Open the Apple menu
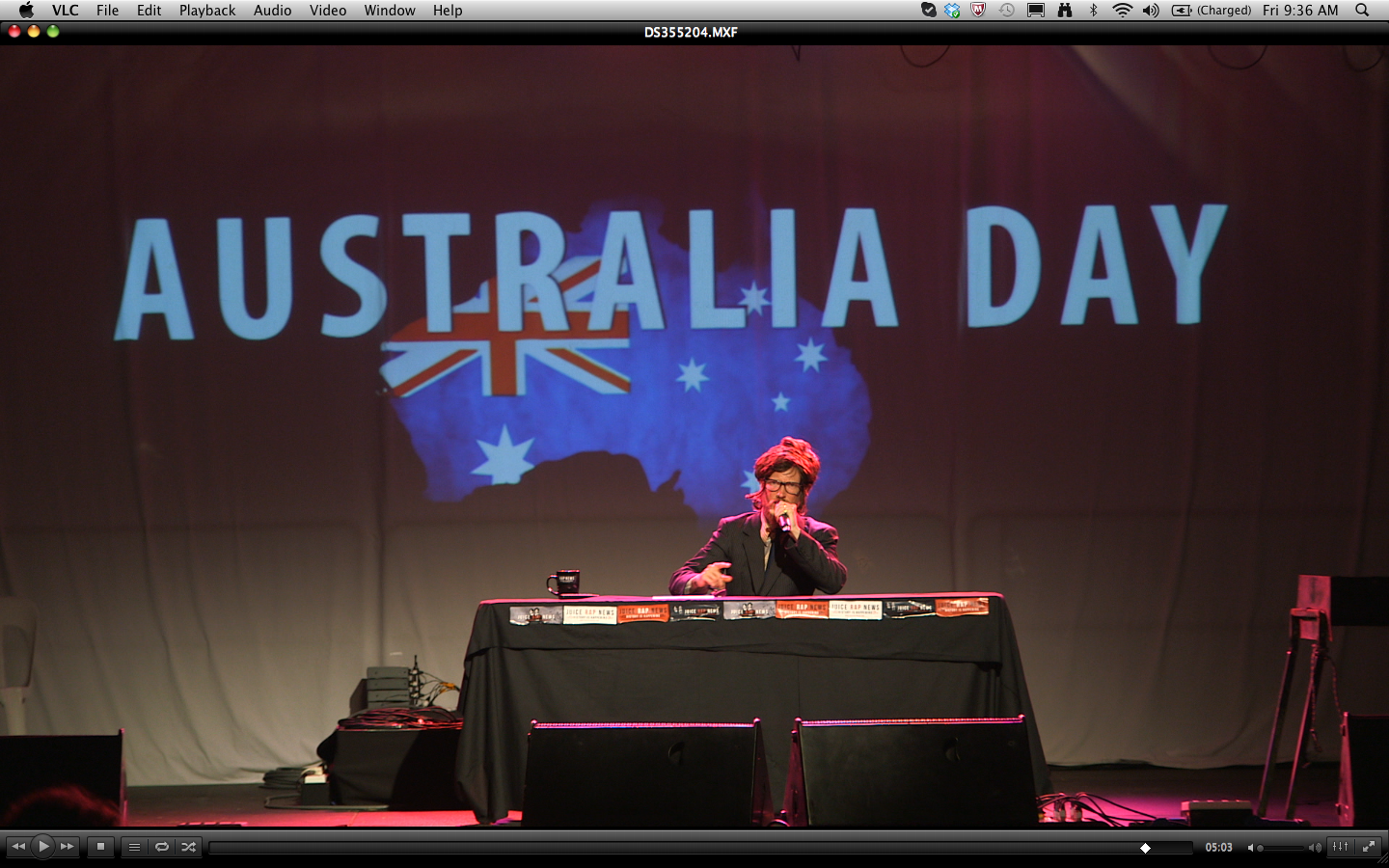This screenshot has width=1389, height=868. click(x=26, y=11)
